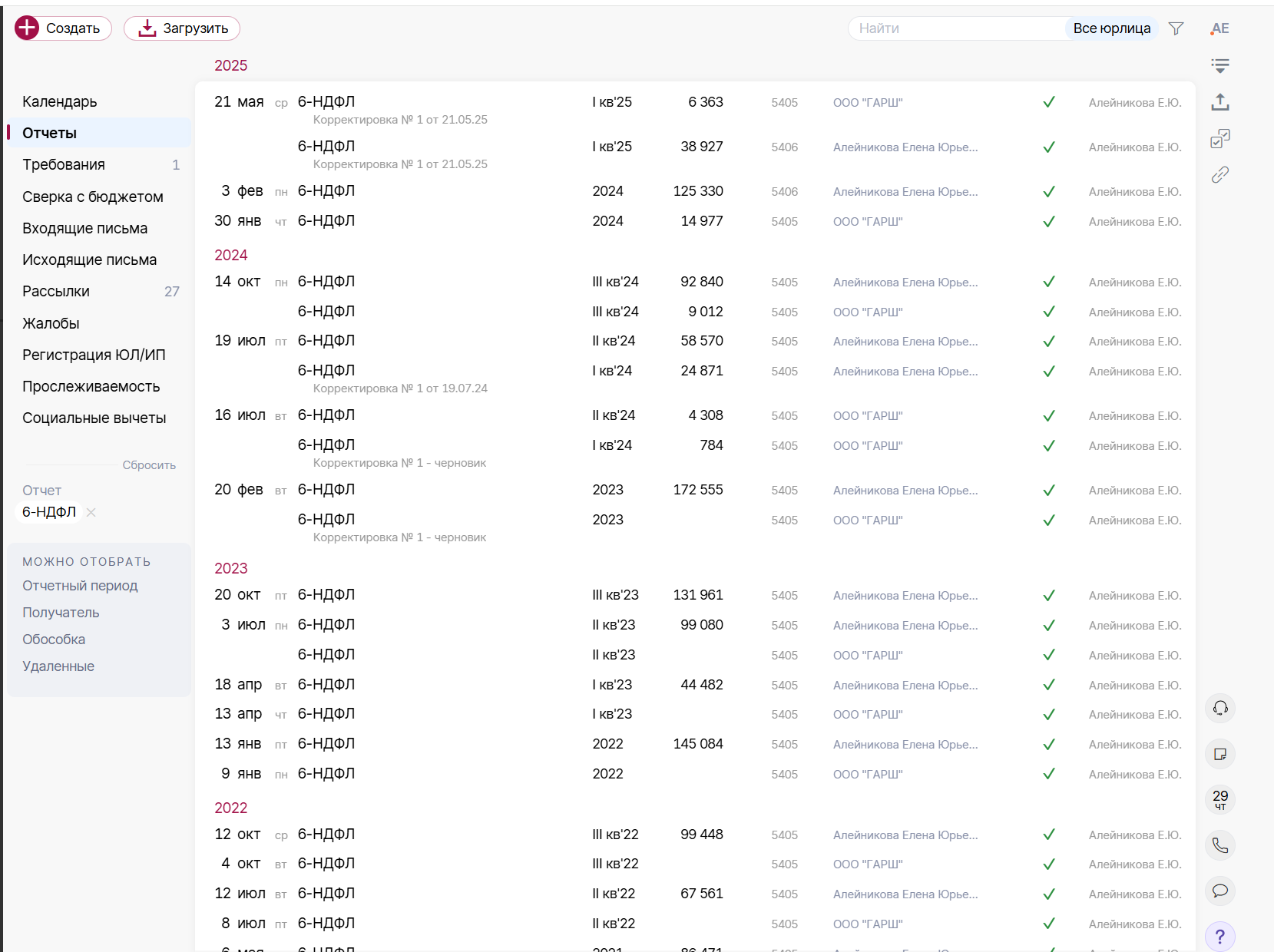Click the filter funnel icon

[1176, 28]
